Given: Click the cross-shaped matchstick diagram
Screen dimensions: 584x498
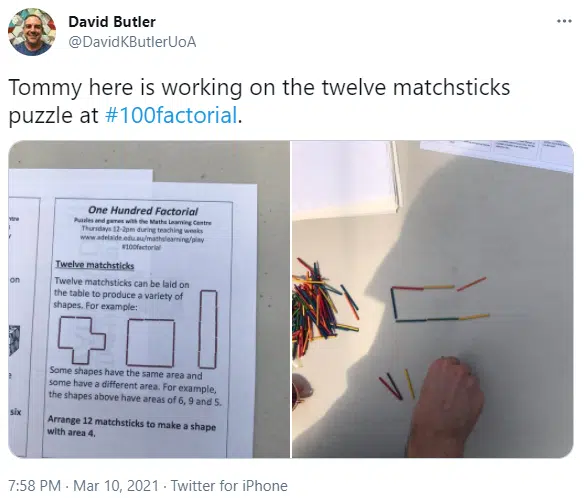Looking at the screenshot, I should pos(82,340).
